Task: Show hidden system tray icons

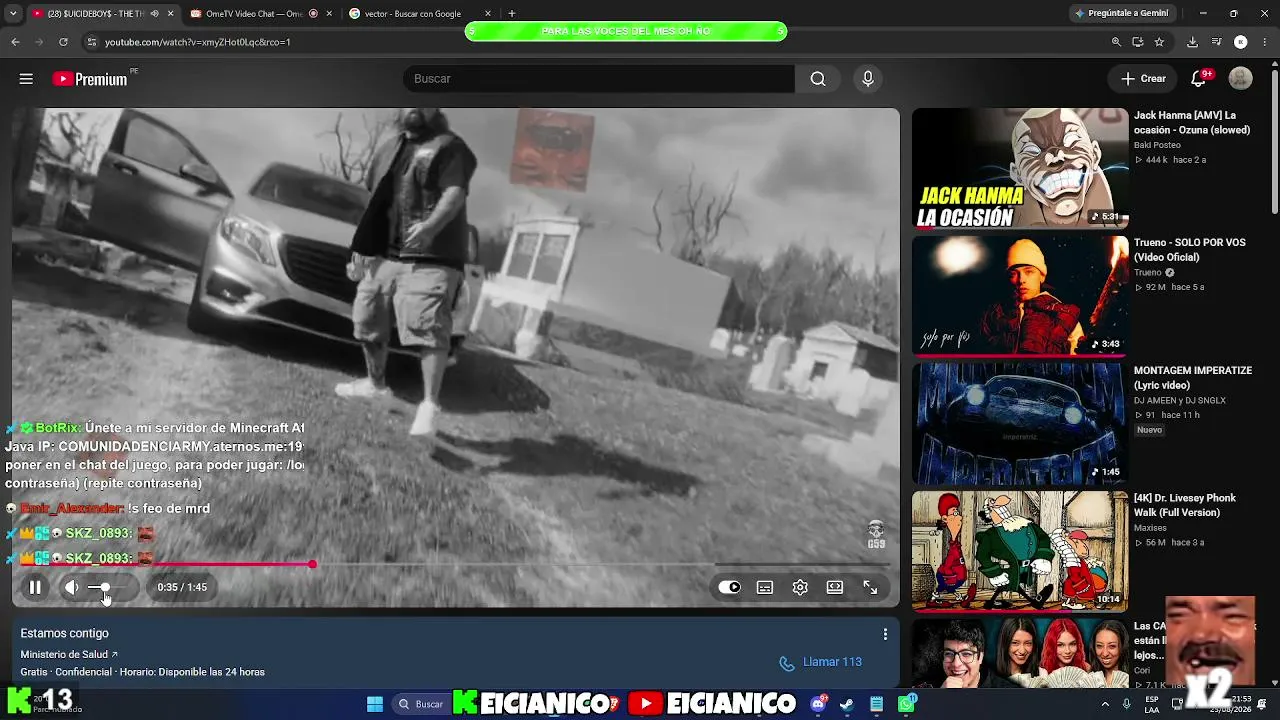Action: [1105, 704]
